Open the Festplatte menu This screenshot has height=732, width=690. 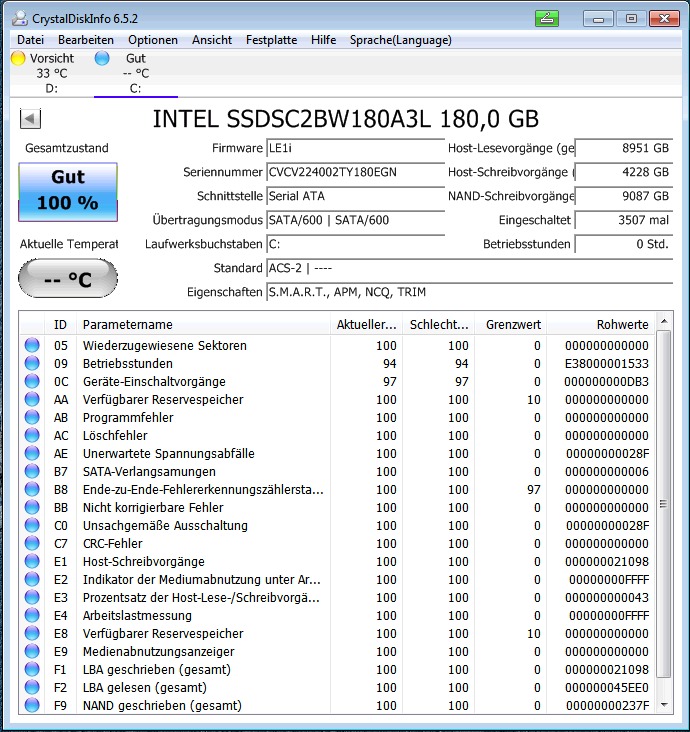tap(271, 40)
